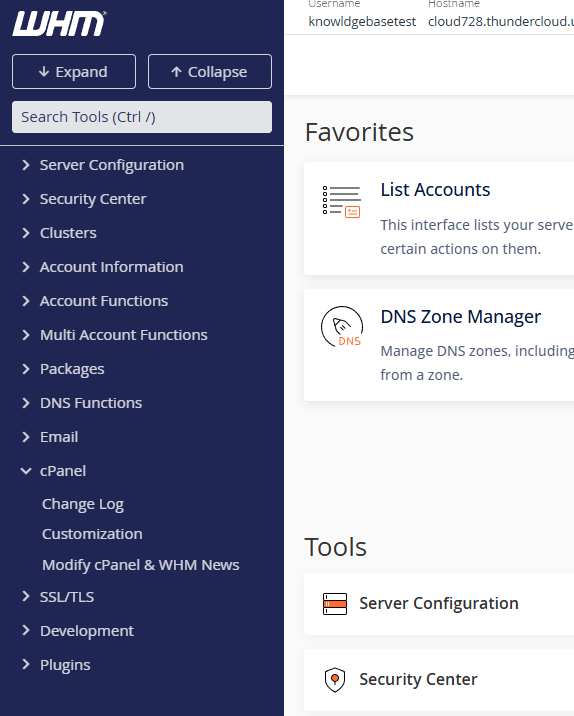Expand the Multi Account Functions chevron
The height and width of the screenshot is (716, 574).
click(26, 335)
